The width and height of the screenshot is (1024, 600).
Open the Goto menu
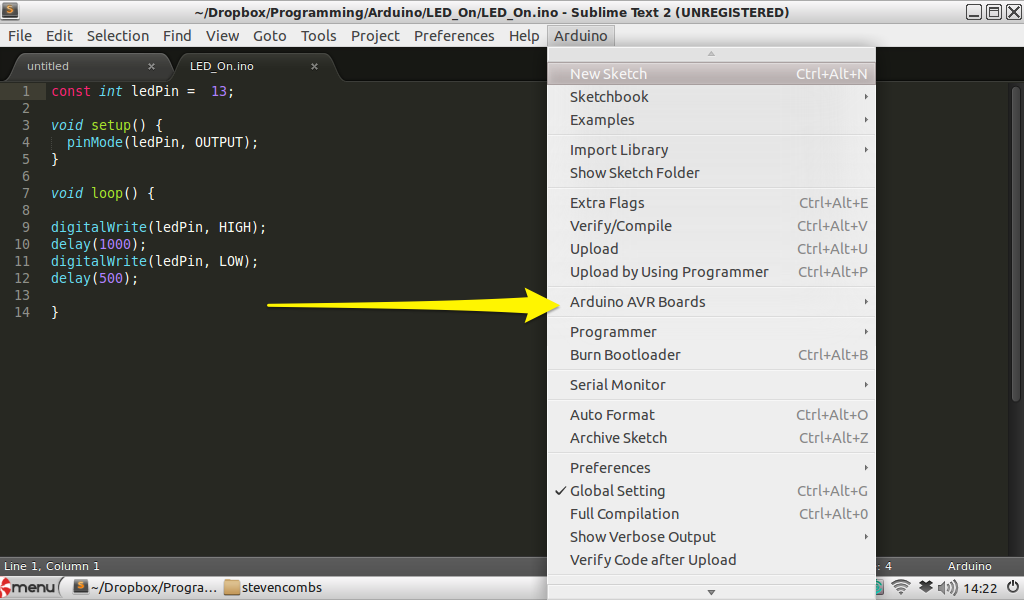270,36
